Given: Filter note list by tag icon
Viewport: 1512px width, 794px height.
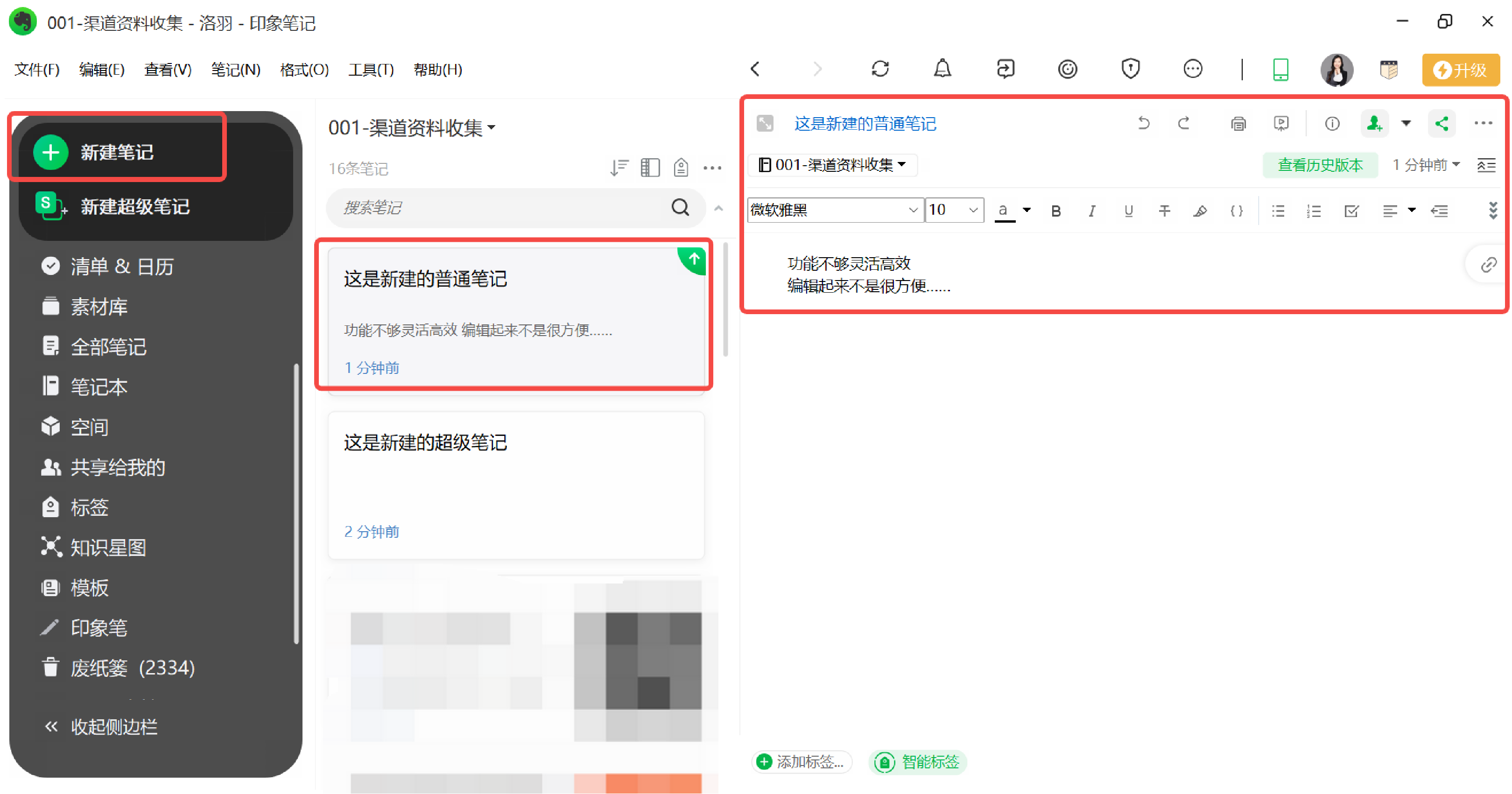Looking at the screenshot, I should point(680,168).
